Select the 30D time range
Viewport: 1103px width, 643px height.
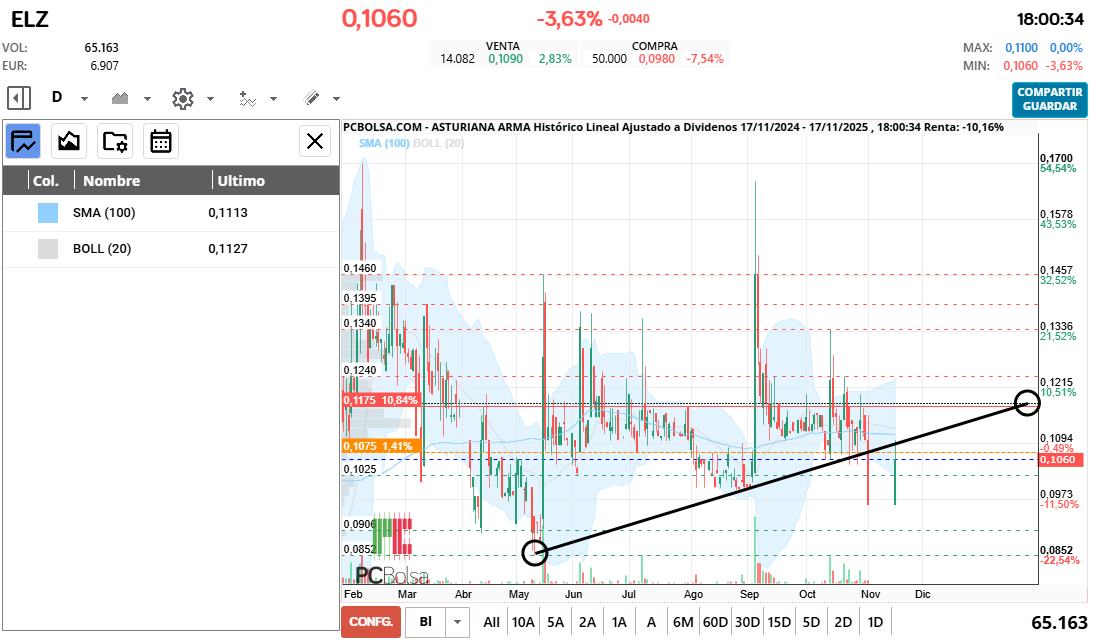click(747, 622)
